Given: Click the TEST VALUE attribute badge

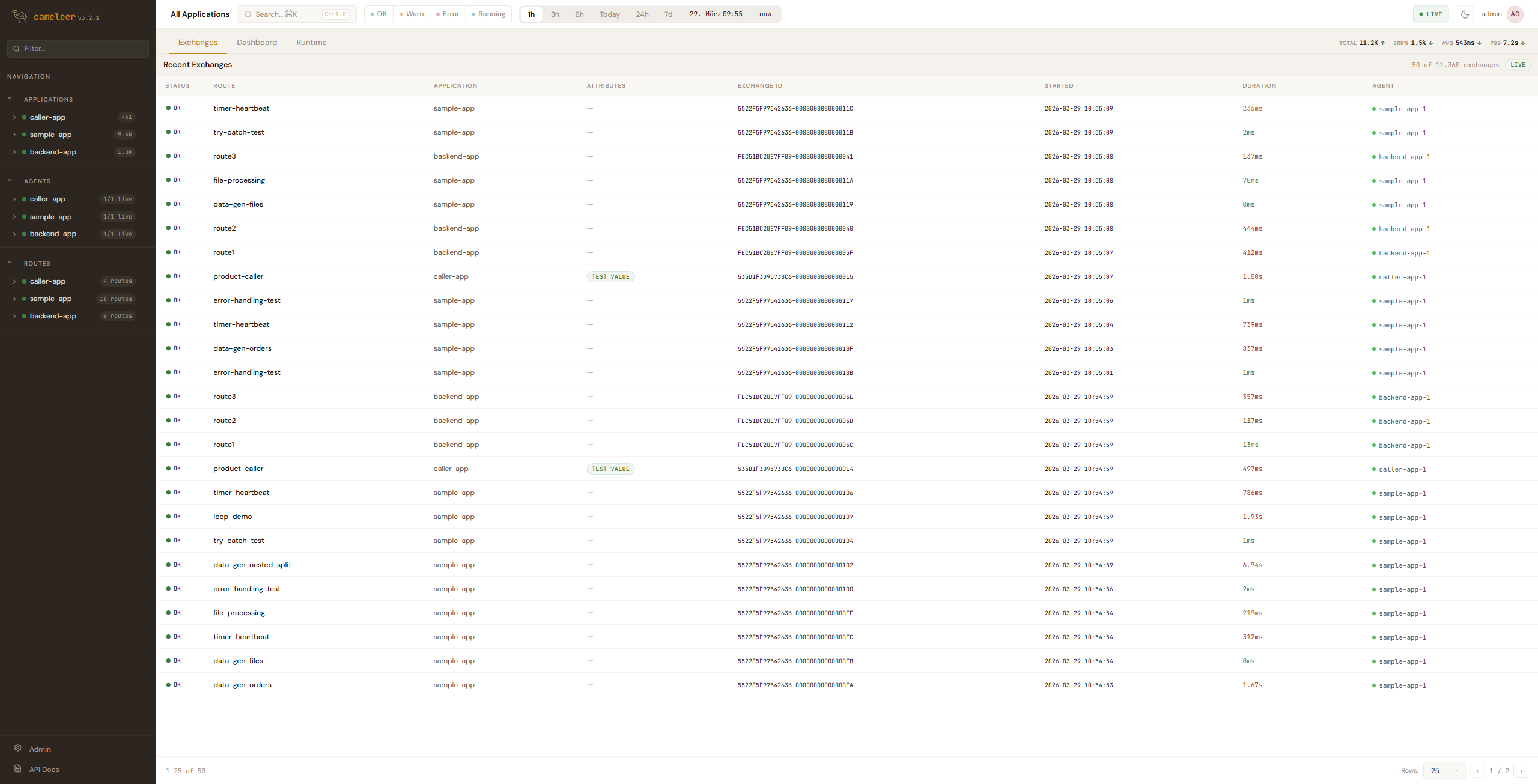Looking at the screenshot, I should tap(610, 277).
